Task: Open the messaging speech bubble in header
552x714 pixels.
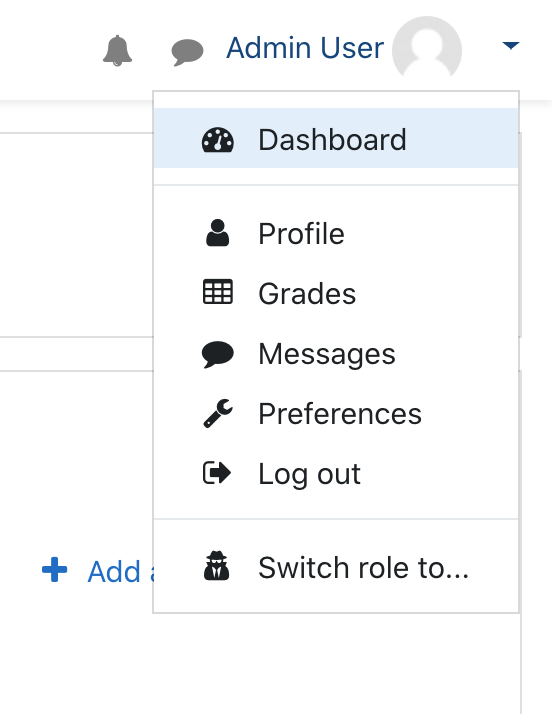Action: click(187, 52)
